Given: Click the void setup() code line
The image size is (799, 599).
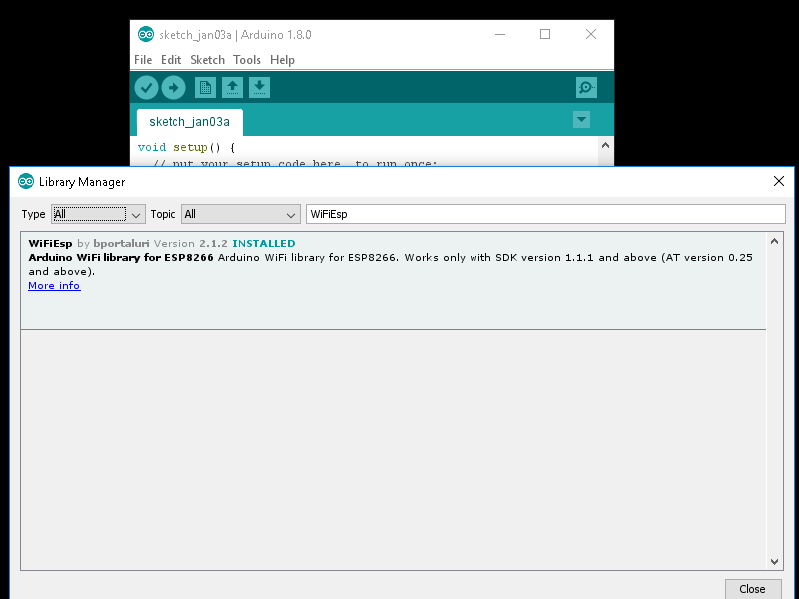Looking at the screenshot, I should click(x=187, y=148).
